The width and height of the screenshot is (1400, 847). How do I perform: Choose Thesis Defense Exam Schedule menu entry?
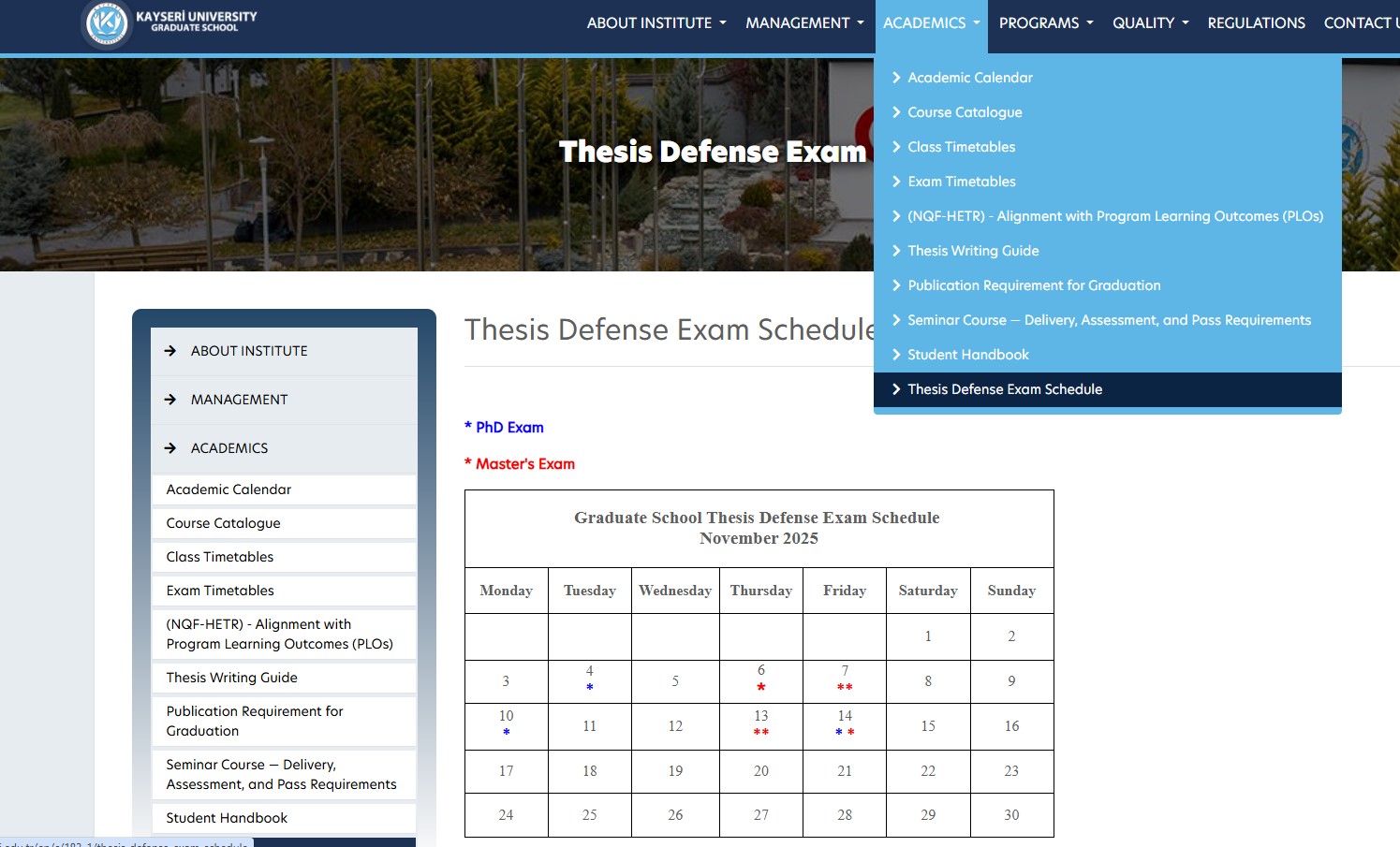point(1004,389)
